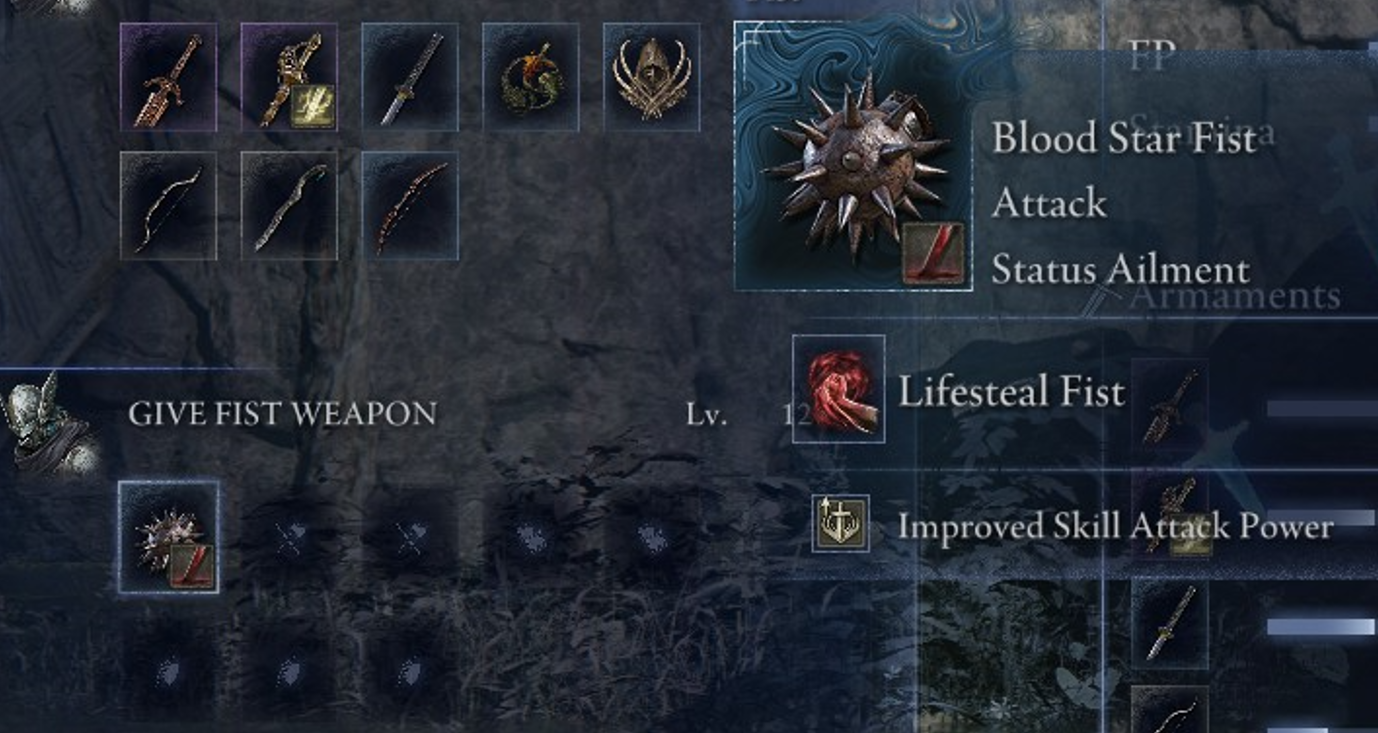Click the spiked Blood Star Fist under GIVE FIST WEAPON
Viewport: 1378px width, 733px height.
pos(169,537)
